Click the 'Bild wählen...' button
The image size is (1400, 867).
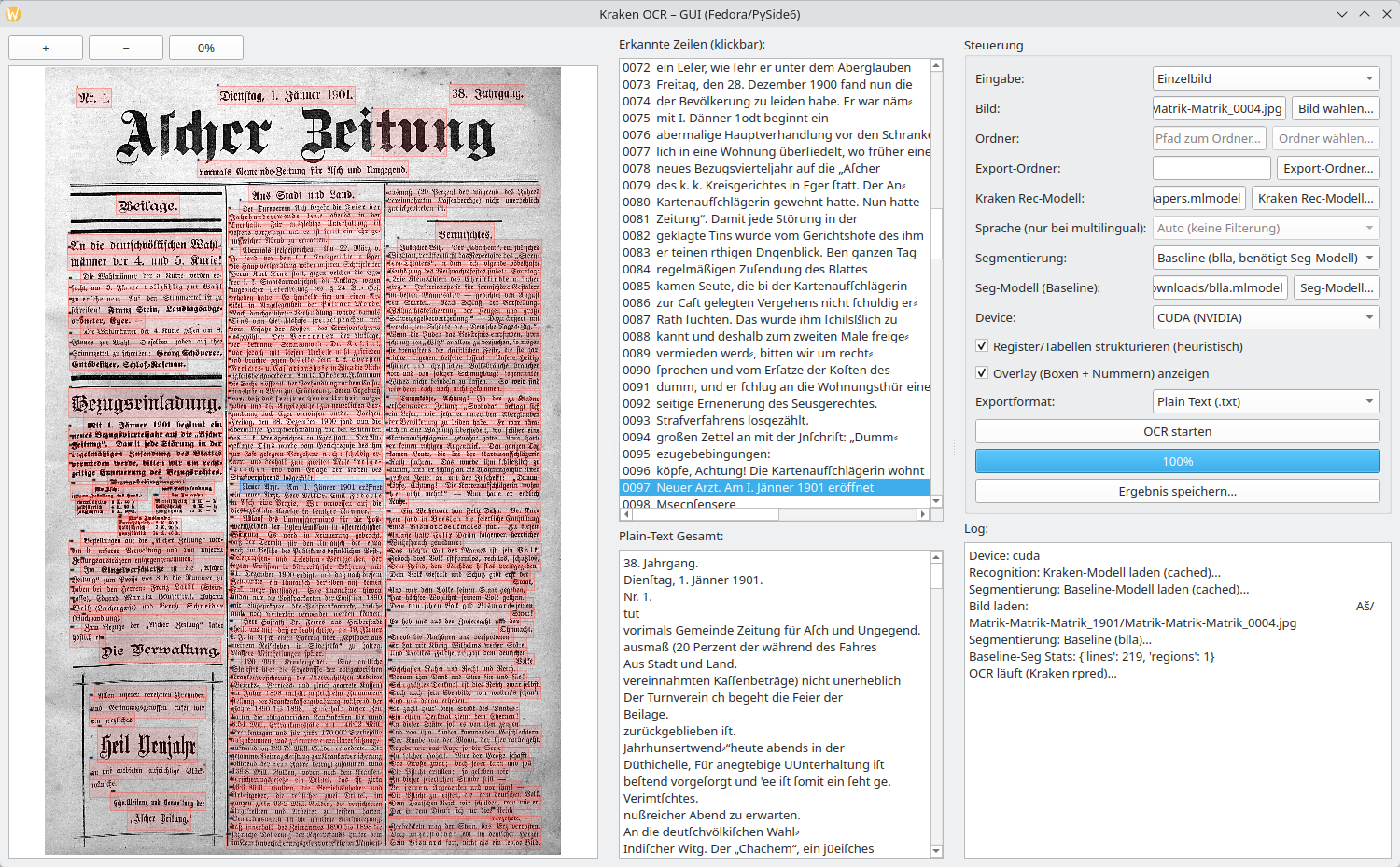pyautogui.click(x=1336, y=108)
